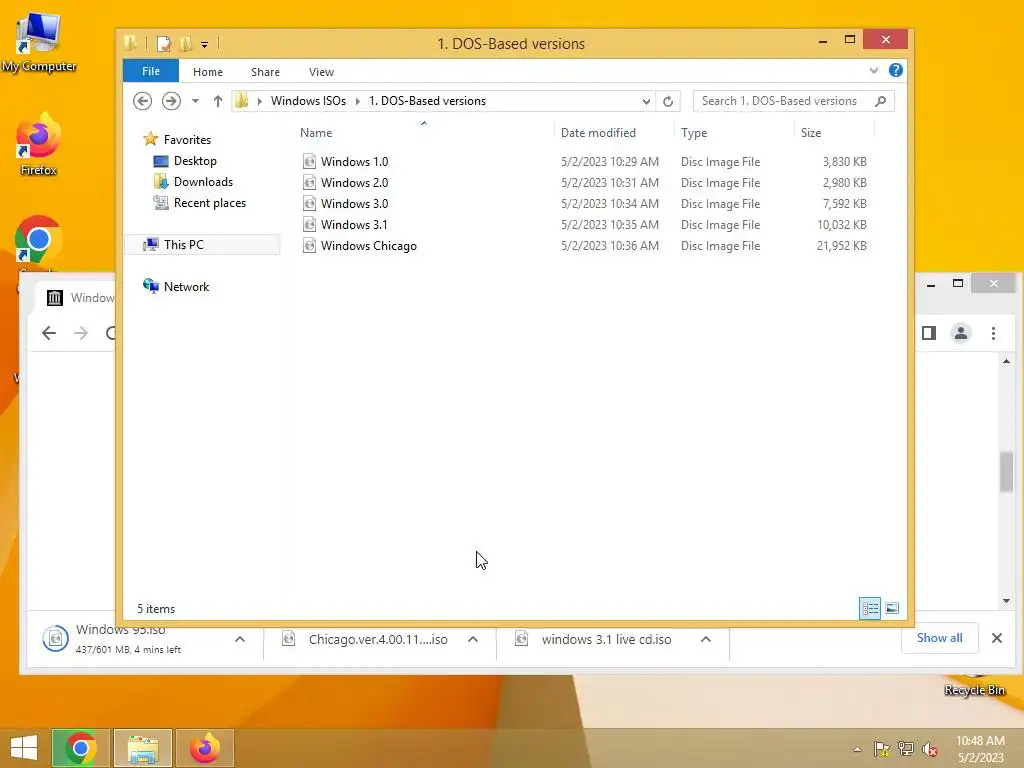Click the Explorer forward arrow button
Viewport: 1024px width, 768px height.
coord(171,101)
